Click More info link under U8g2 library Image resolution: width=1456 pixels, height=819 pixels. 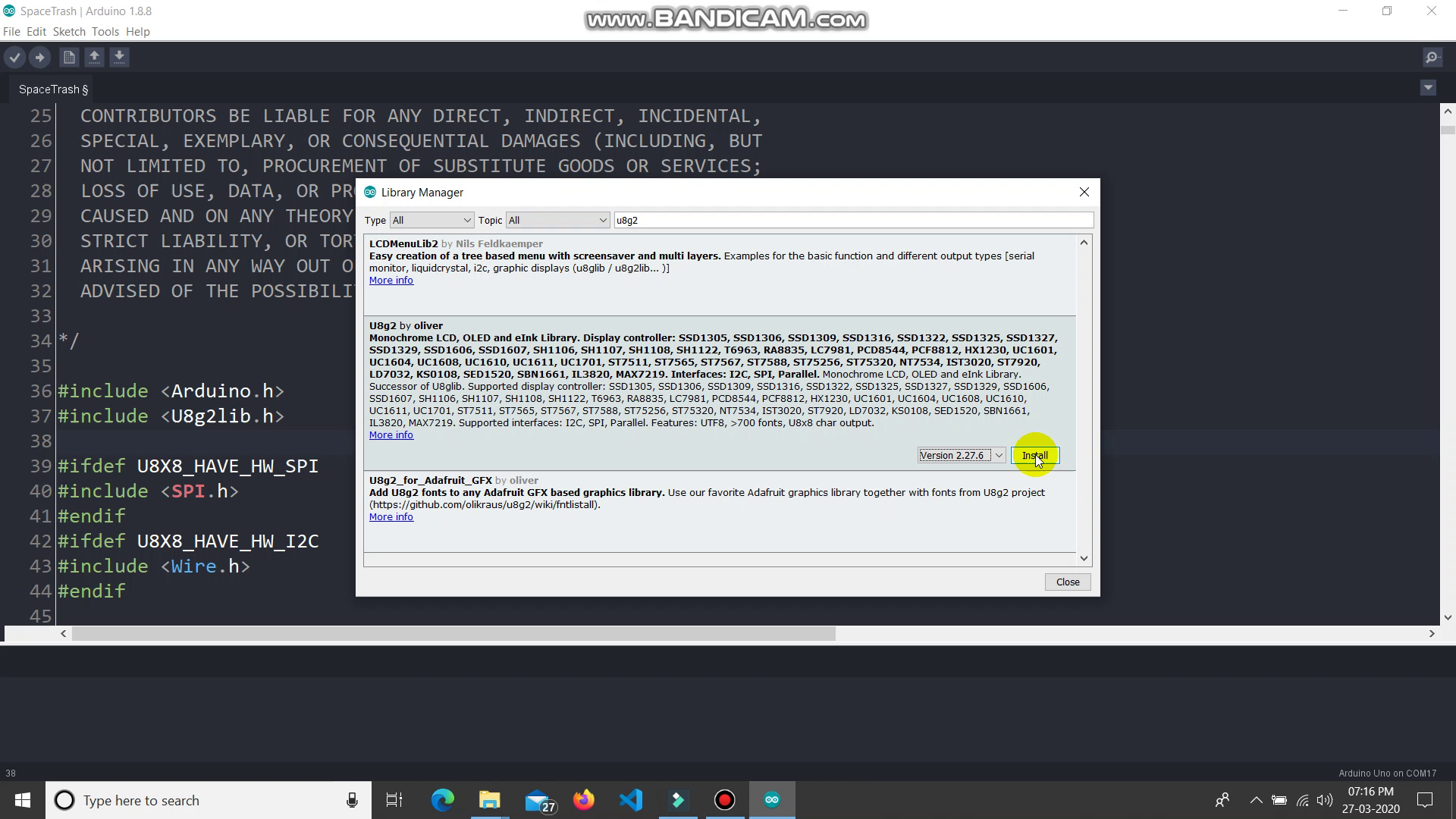tap(390, 434)
